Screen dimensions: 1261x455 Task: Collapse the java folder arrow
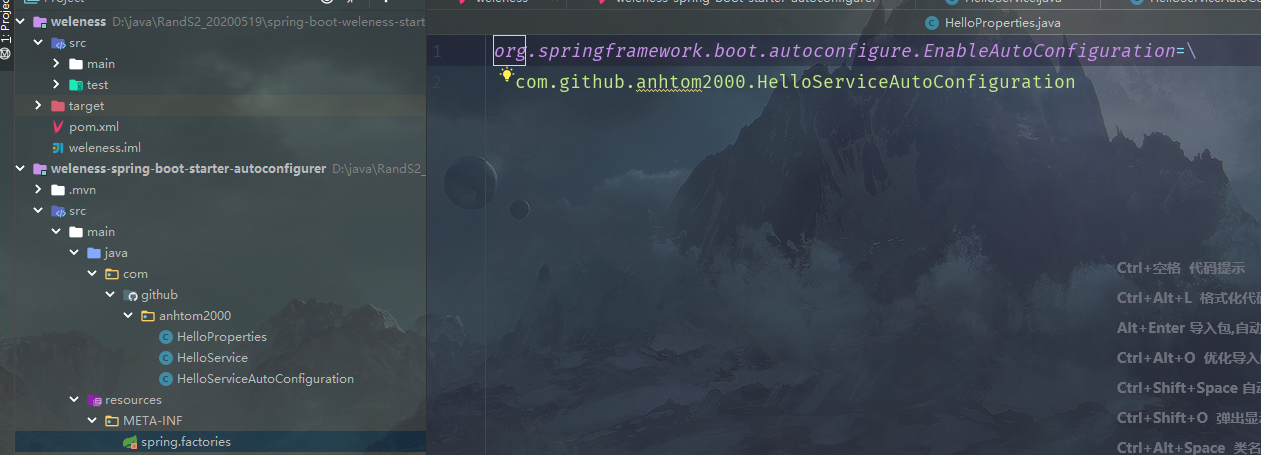74,253
